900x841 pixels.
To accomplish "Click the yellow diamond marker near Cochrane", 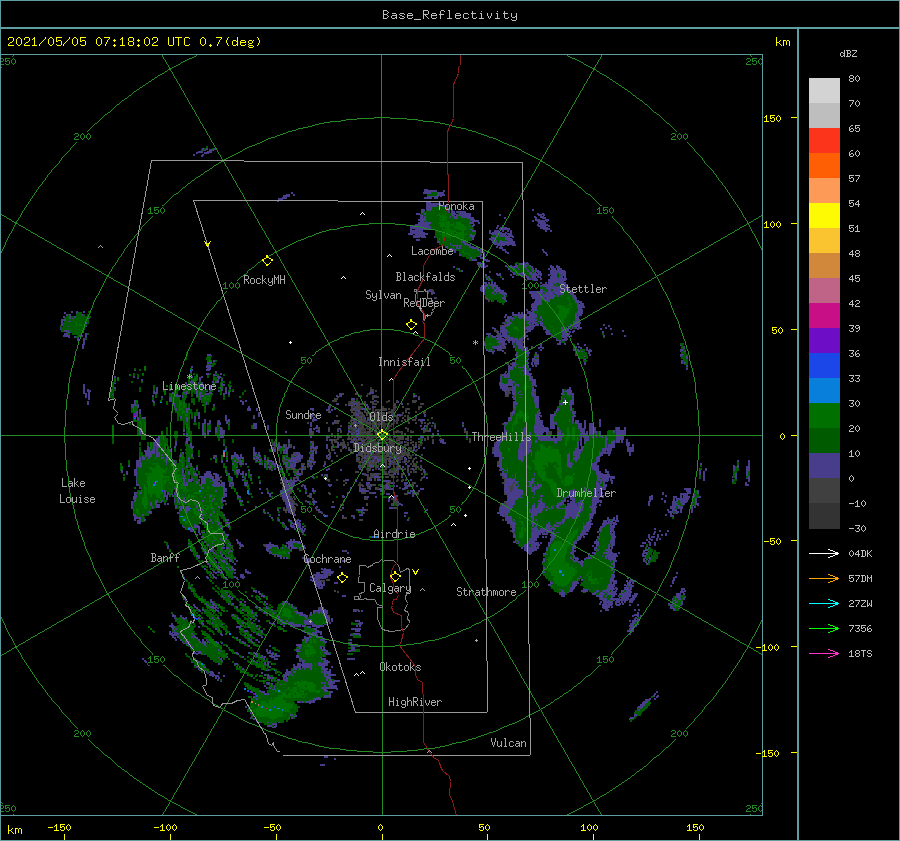I will click(x=342, y=578).
